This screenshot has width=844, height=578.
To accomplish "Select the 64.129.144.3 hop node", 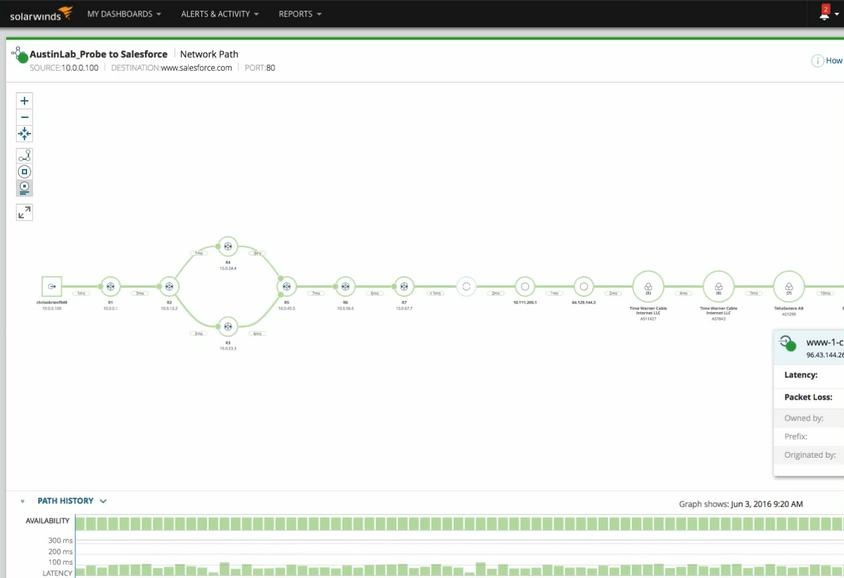I will point(583,286).
